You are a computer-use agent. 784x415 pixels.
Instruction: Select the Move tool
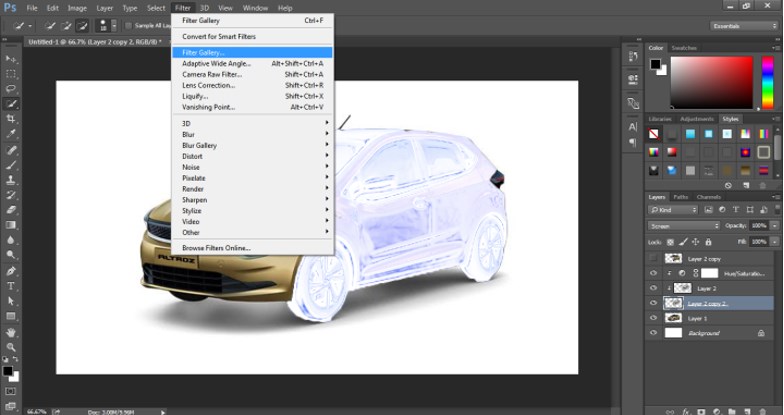(x=11, y=59)
